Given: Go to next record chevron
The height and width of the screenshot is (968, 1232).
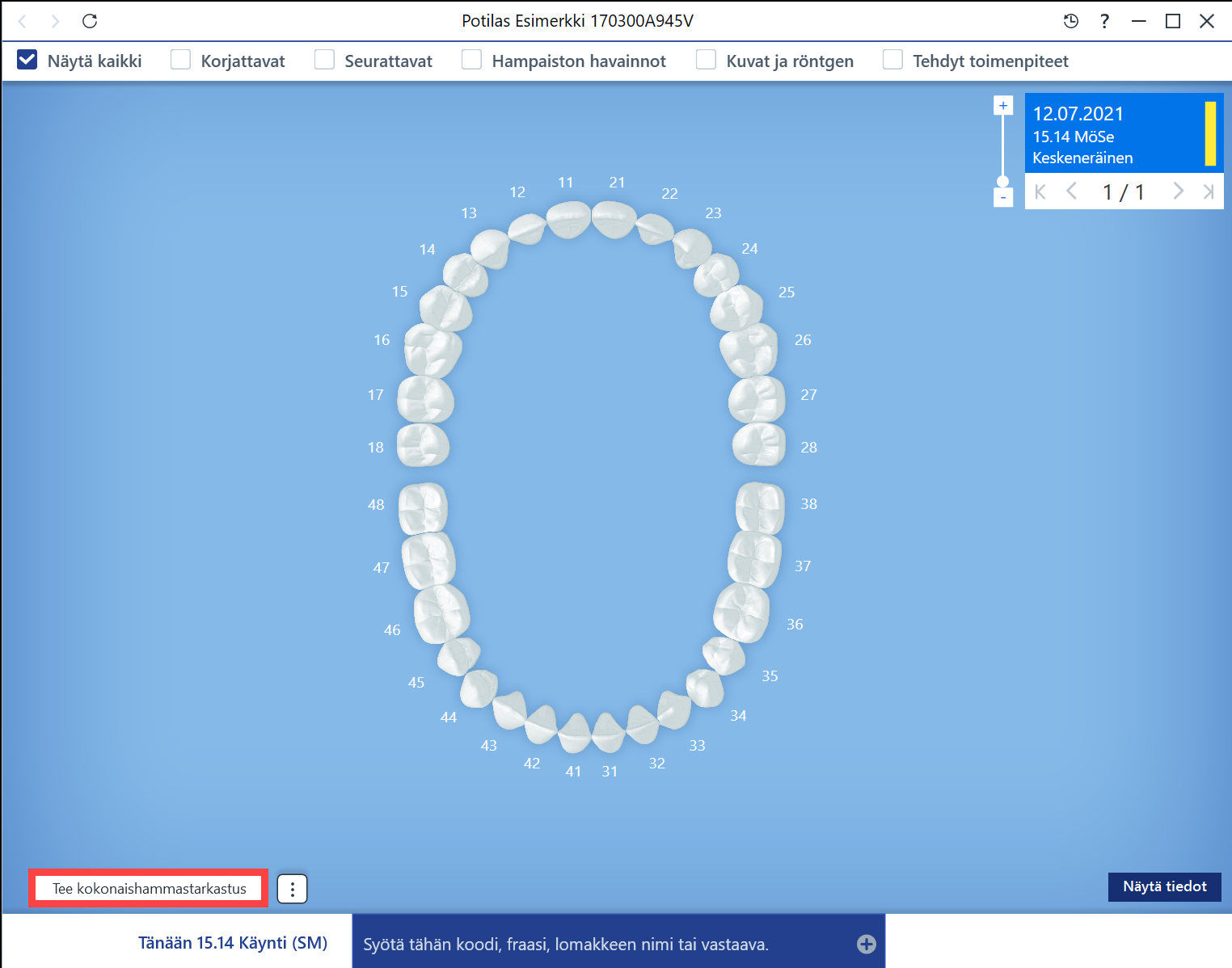Looking at the screenshot, I should coord(1178,191).
